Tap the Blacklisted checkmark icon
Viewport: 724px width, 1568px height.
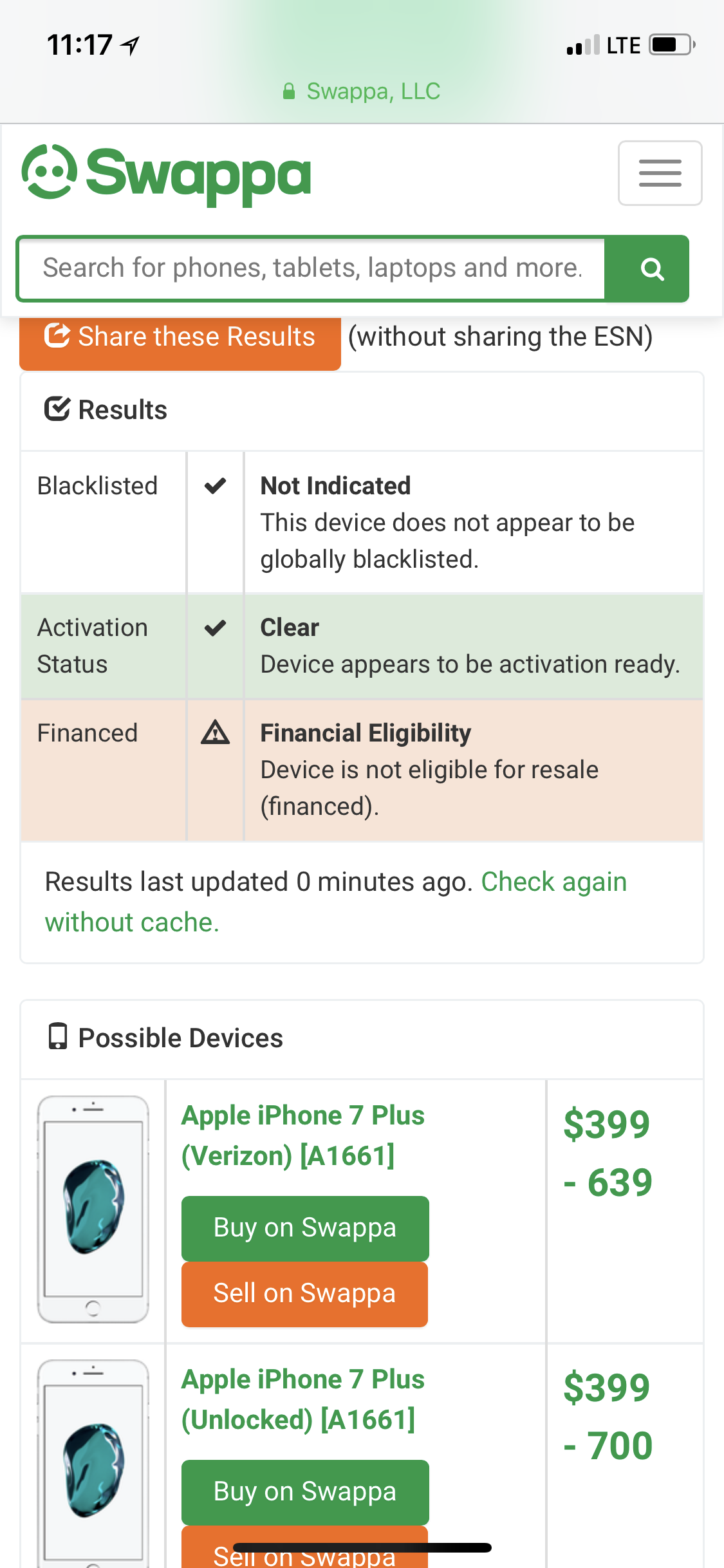click(x=215, y=485)
